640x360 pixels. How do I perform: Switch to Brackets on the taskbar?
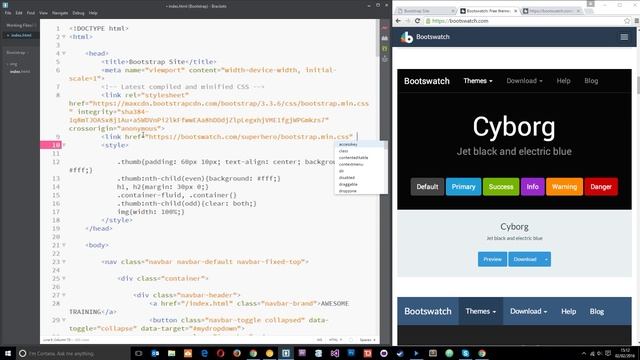pyautogui.click(x=286, y=353)
